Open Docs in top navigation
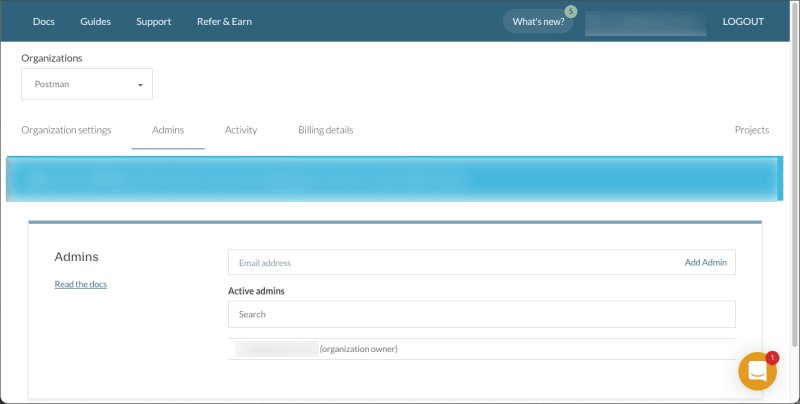The height and width of the screenshot is (404, 800). point(43,21)
